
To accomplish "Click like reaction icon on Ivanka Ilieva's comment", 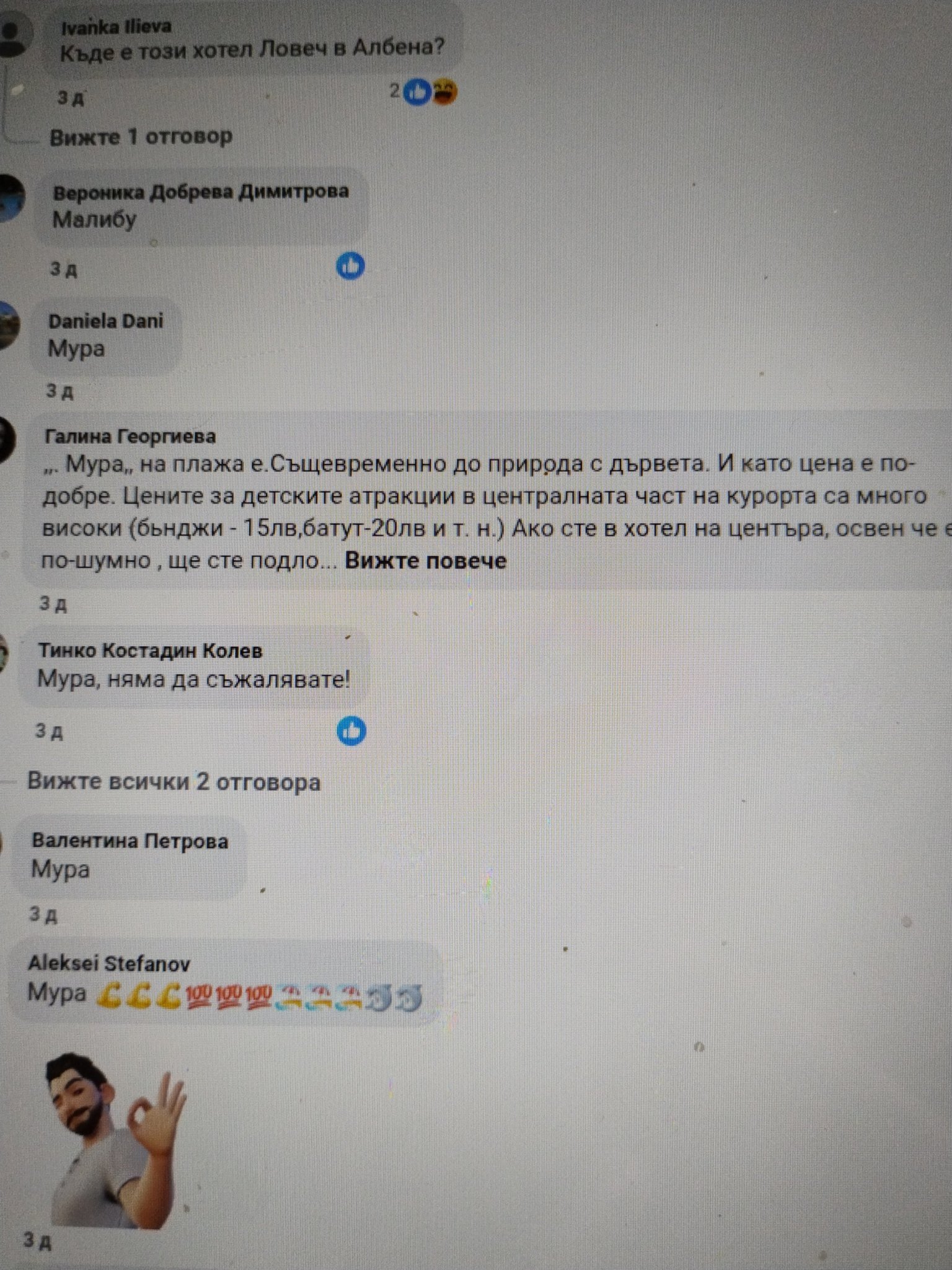I will (418, 92).
